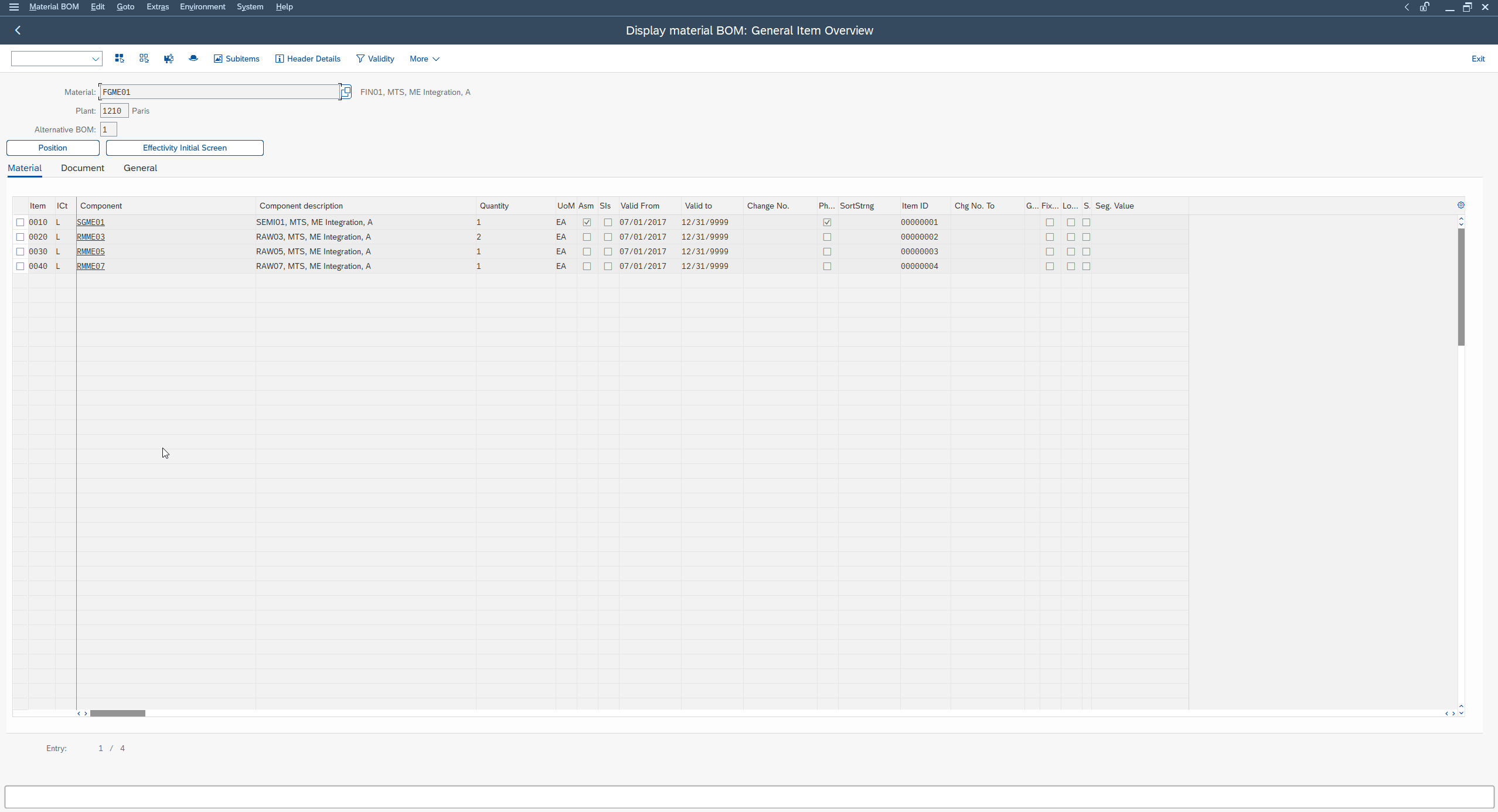The width and height of the screenshot is (1498, 812).
Task: Click the Plant field 1210
Action: click(x=114, y=111)
